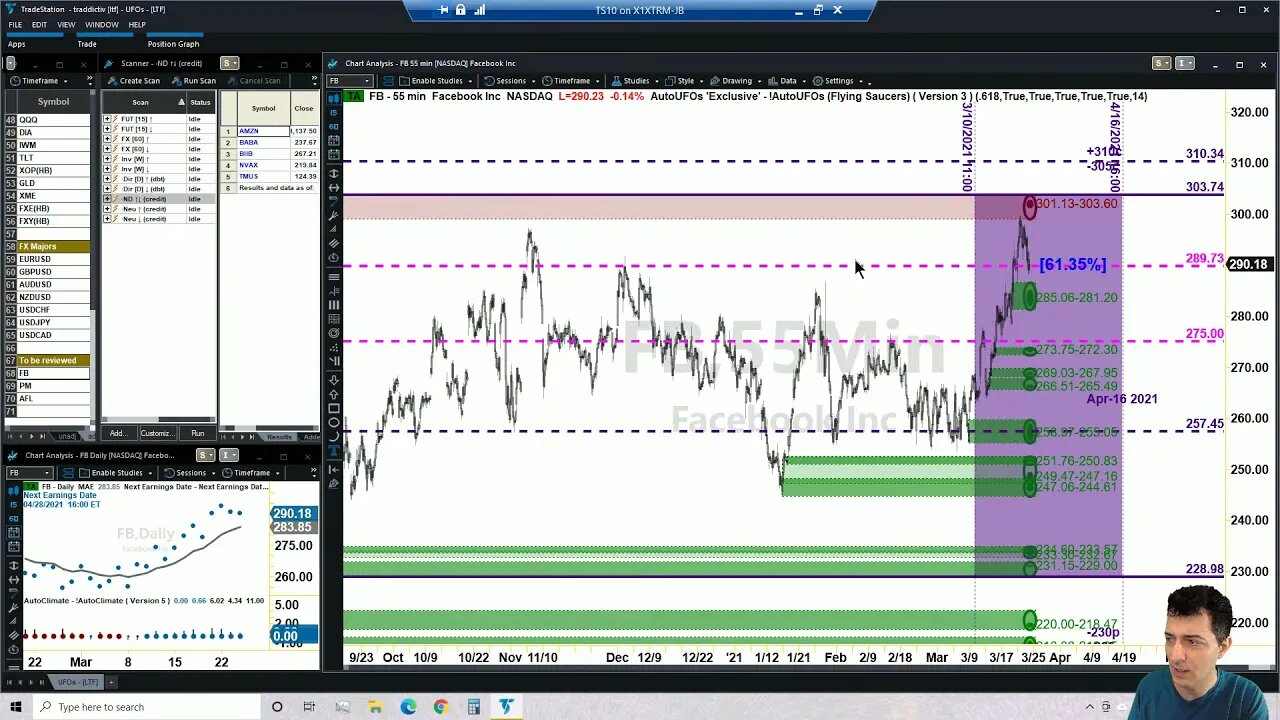The width and height of the screenshot is (1280, 720).
Task: Click the highlighted daily calendar icon in FB Daily chart
Action: click(13, 532)
